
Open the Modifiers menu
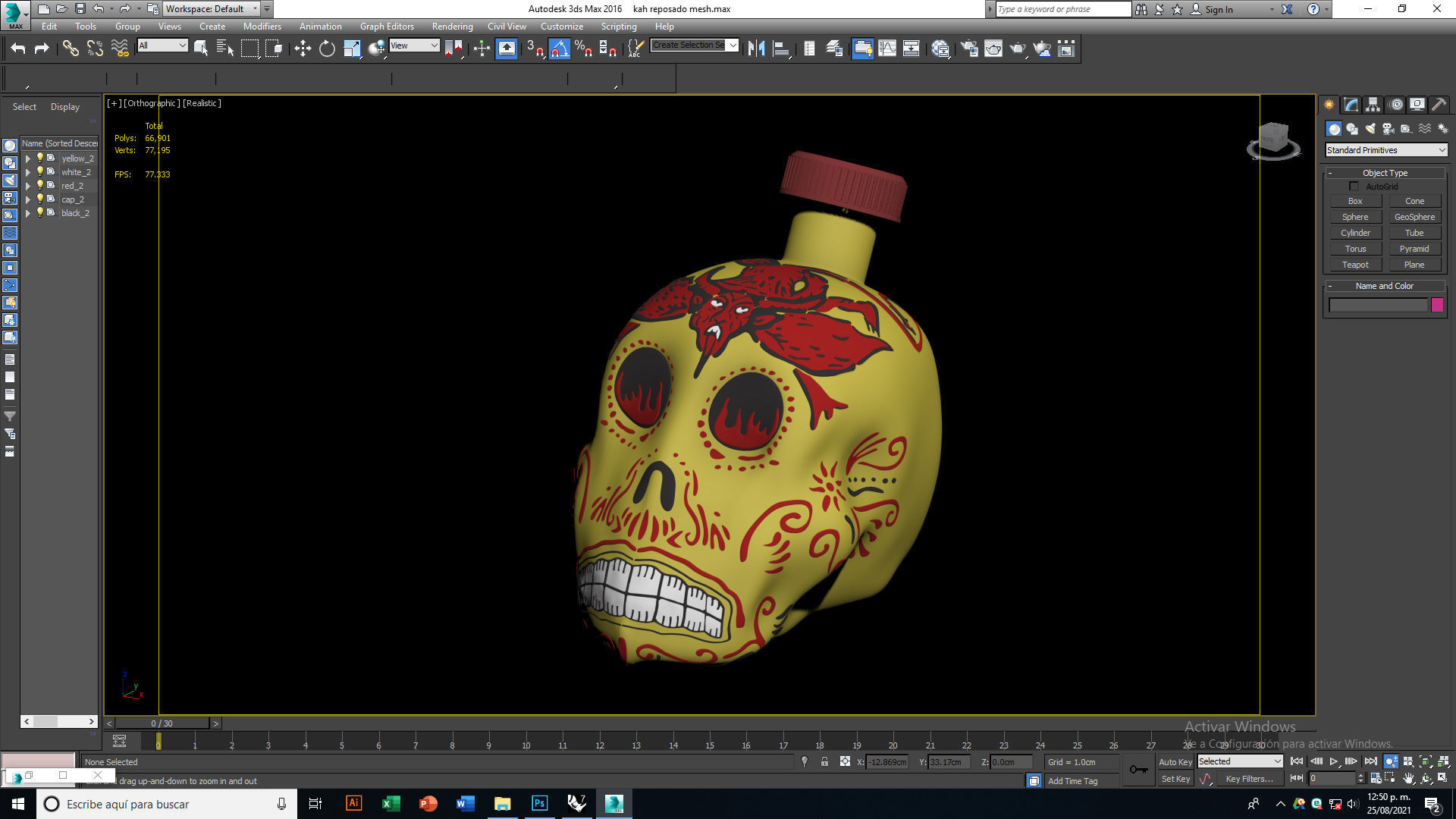click(262, 26)
